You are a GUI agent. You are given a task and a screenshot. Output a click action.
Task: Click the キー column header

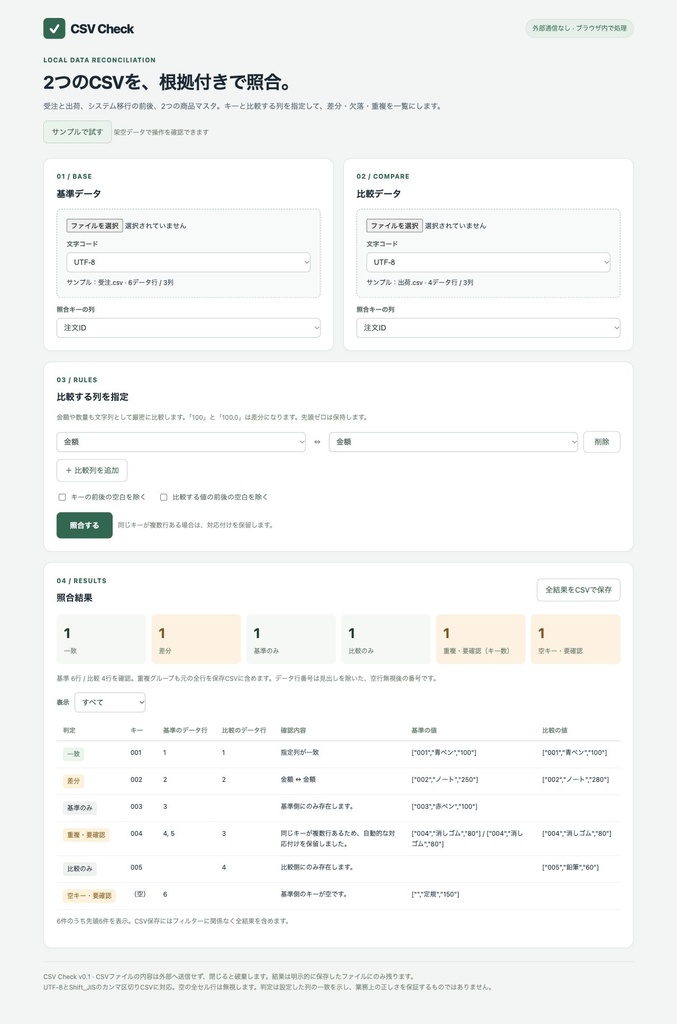[136, 730]
